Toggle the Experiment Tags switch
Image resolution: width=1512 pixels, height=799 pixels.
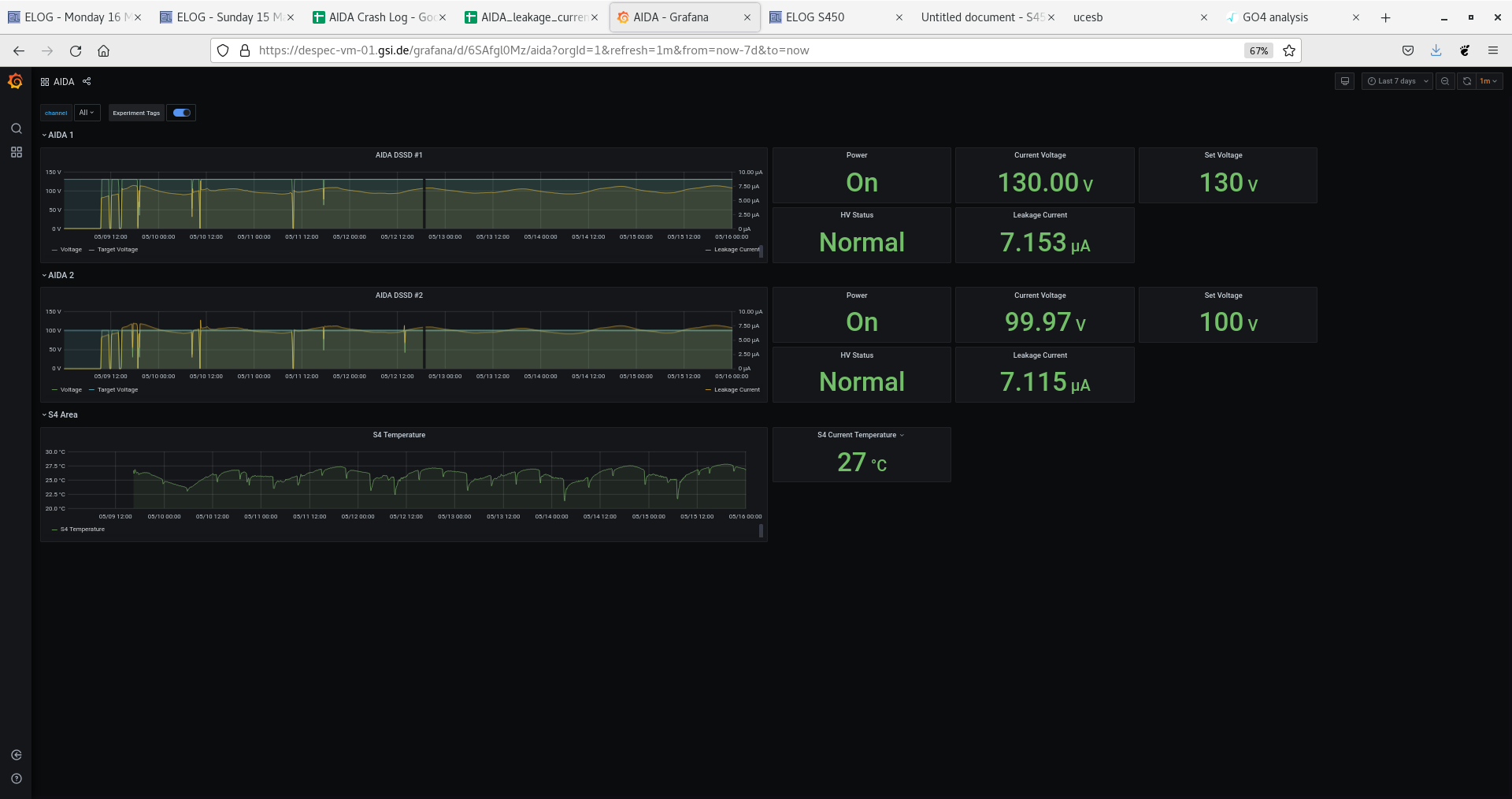point(181,113)
